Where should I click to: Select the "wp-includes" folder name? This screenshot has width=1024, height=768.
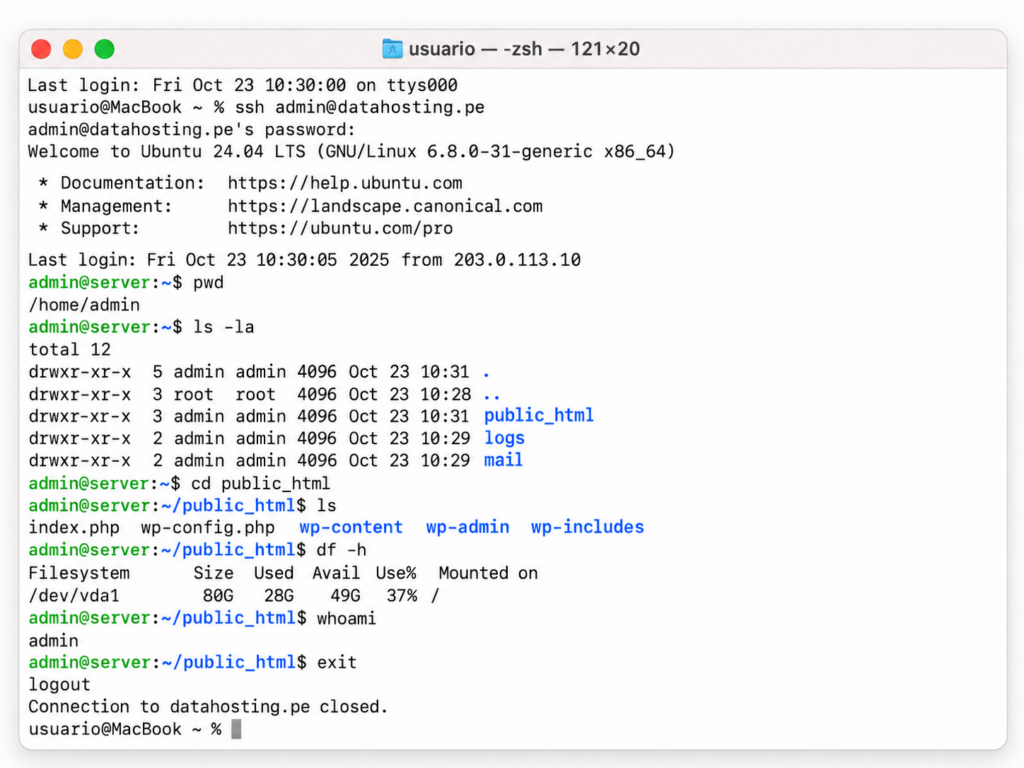coord(587,527)
